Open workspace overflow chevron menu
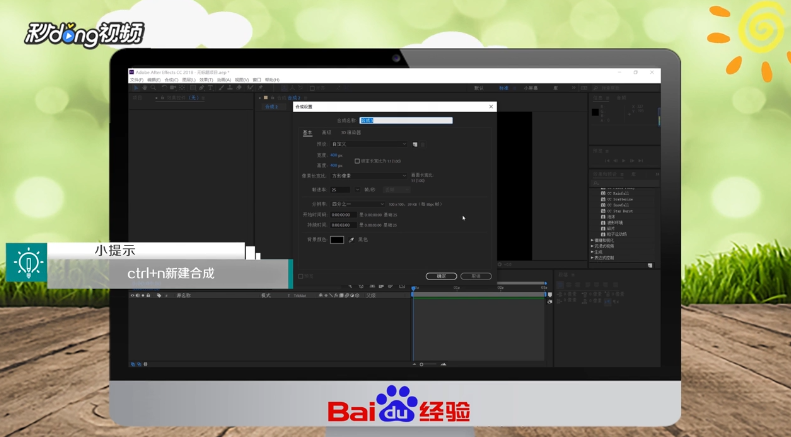Image resolution: width=791 pixels, height=437 pixels. (x=574, y=88)
